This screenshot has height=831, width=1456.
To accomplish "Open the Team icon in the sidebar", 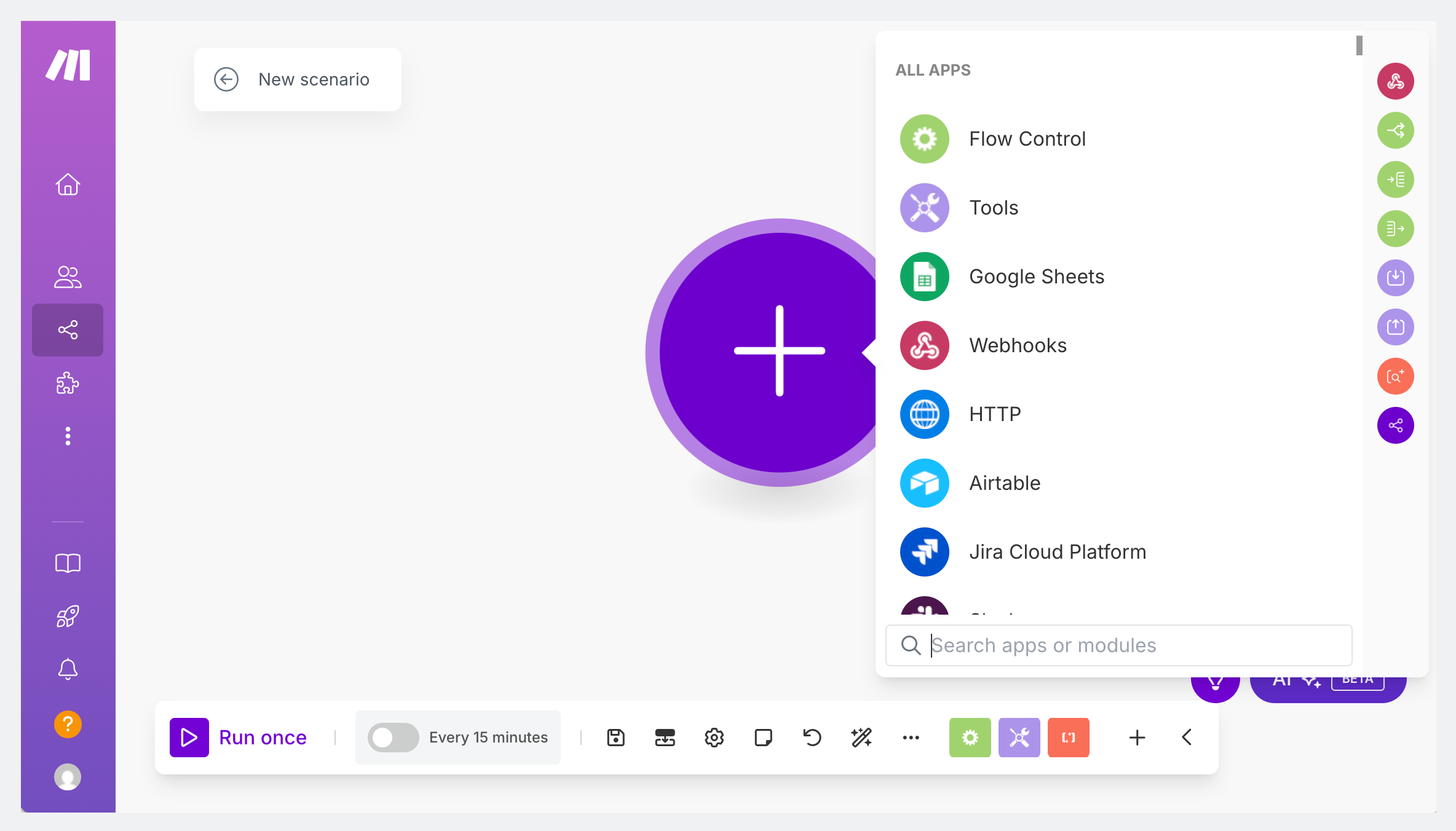I will (68, 277).
